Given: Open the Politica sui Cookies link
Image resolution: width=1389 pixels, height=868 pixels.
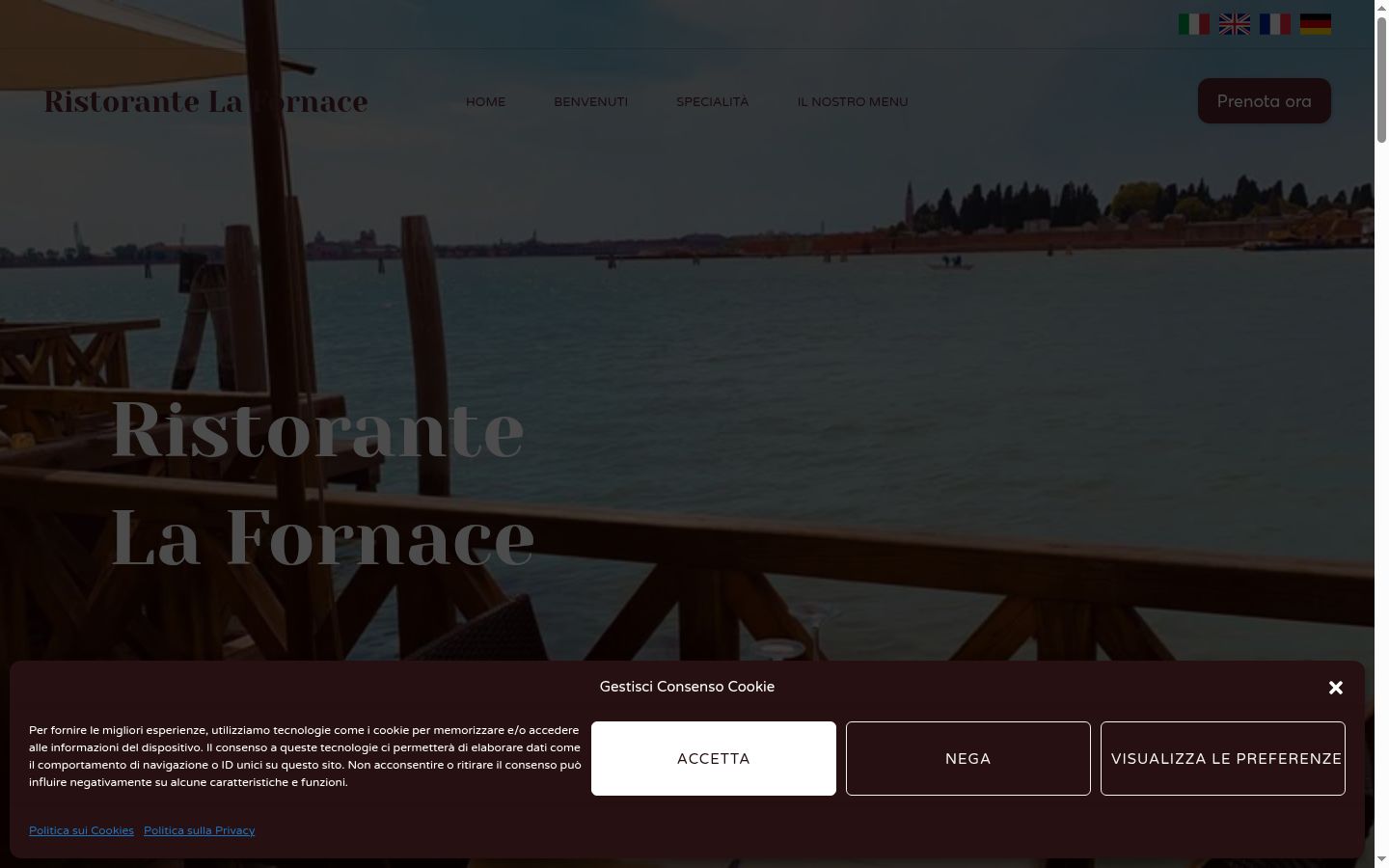Looking at the screenshot, I should [81, 830].
